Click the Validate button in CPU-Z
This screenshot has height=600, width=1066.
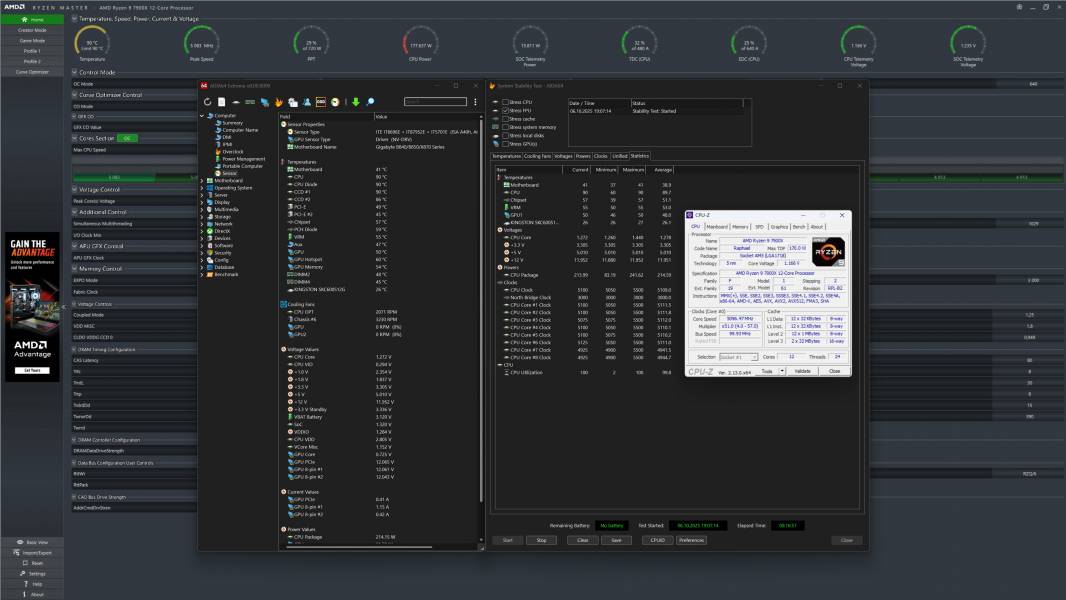click(x=803, y=371)
